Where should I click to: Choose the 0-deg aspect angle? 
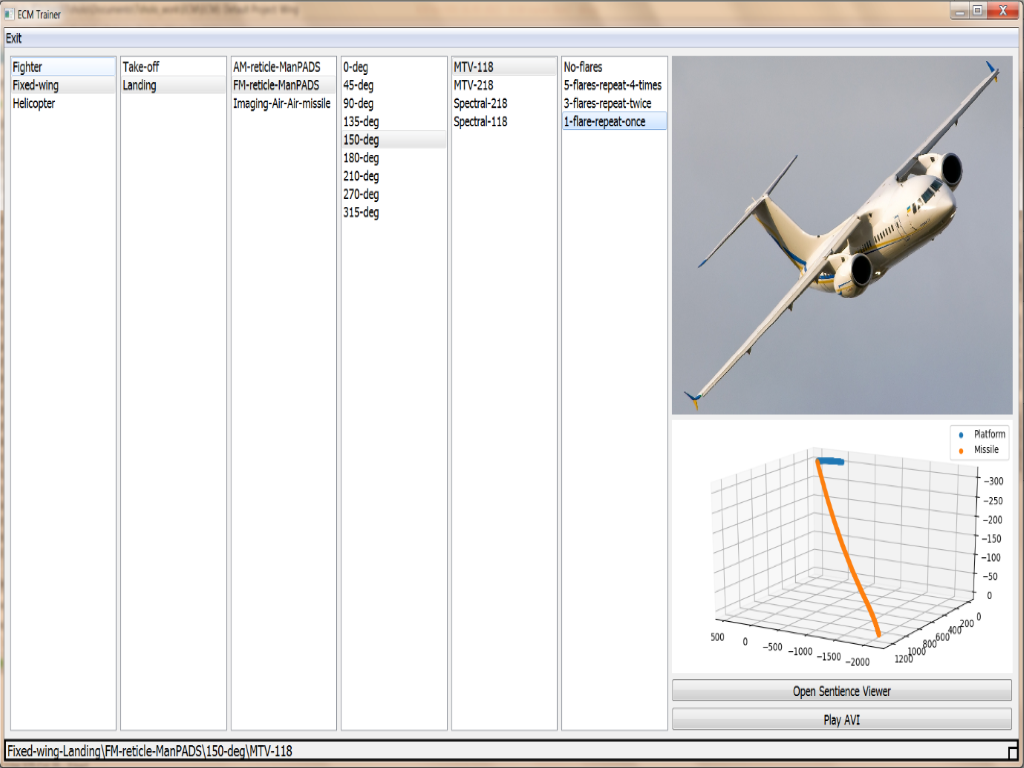[x=356, y=67]
